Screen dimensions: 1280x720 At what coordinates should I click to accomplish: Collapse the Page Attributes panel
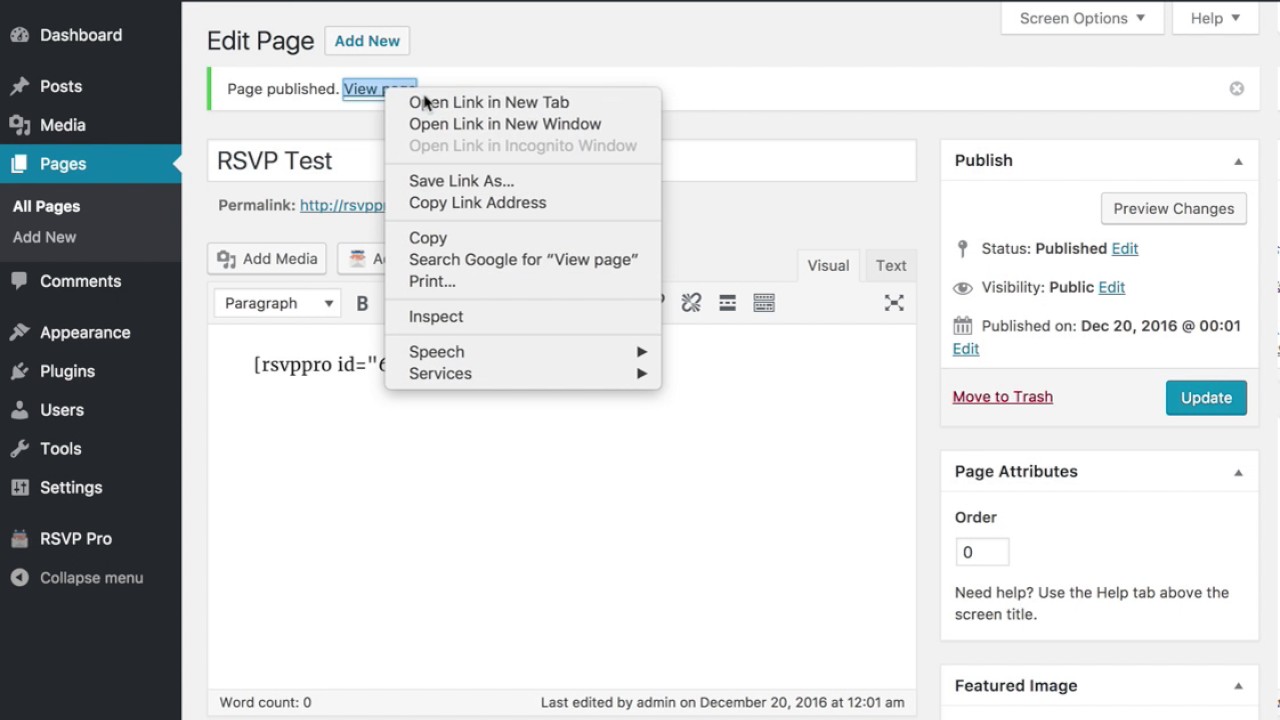(1238, 472)
